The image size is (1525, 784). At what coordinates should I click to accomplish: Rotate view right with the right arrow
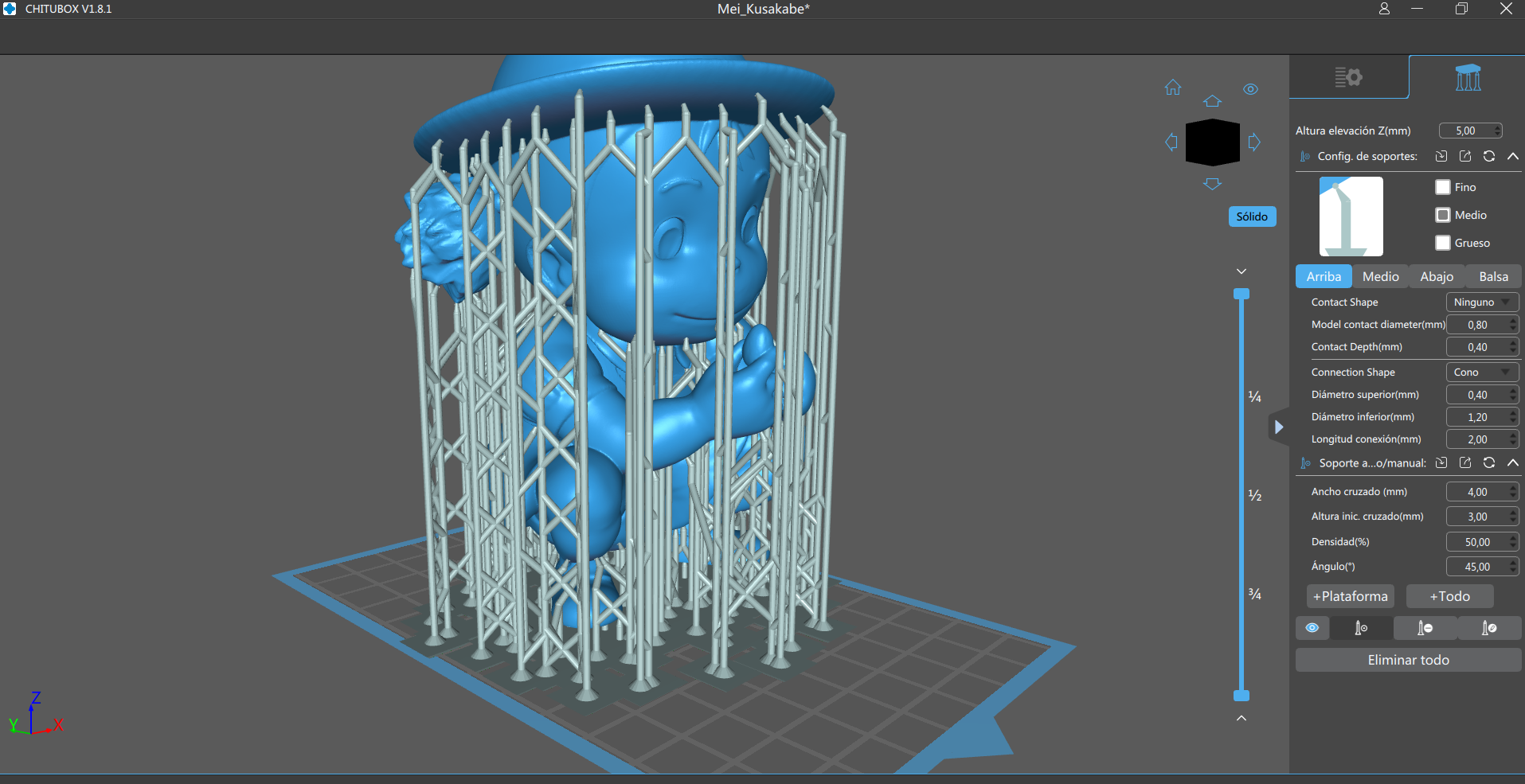click(1254, 142)
